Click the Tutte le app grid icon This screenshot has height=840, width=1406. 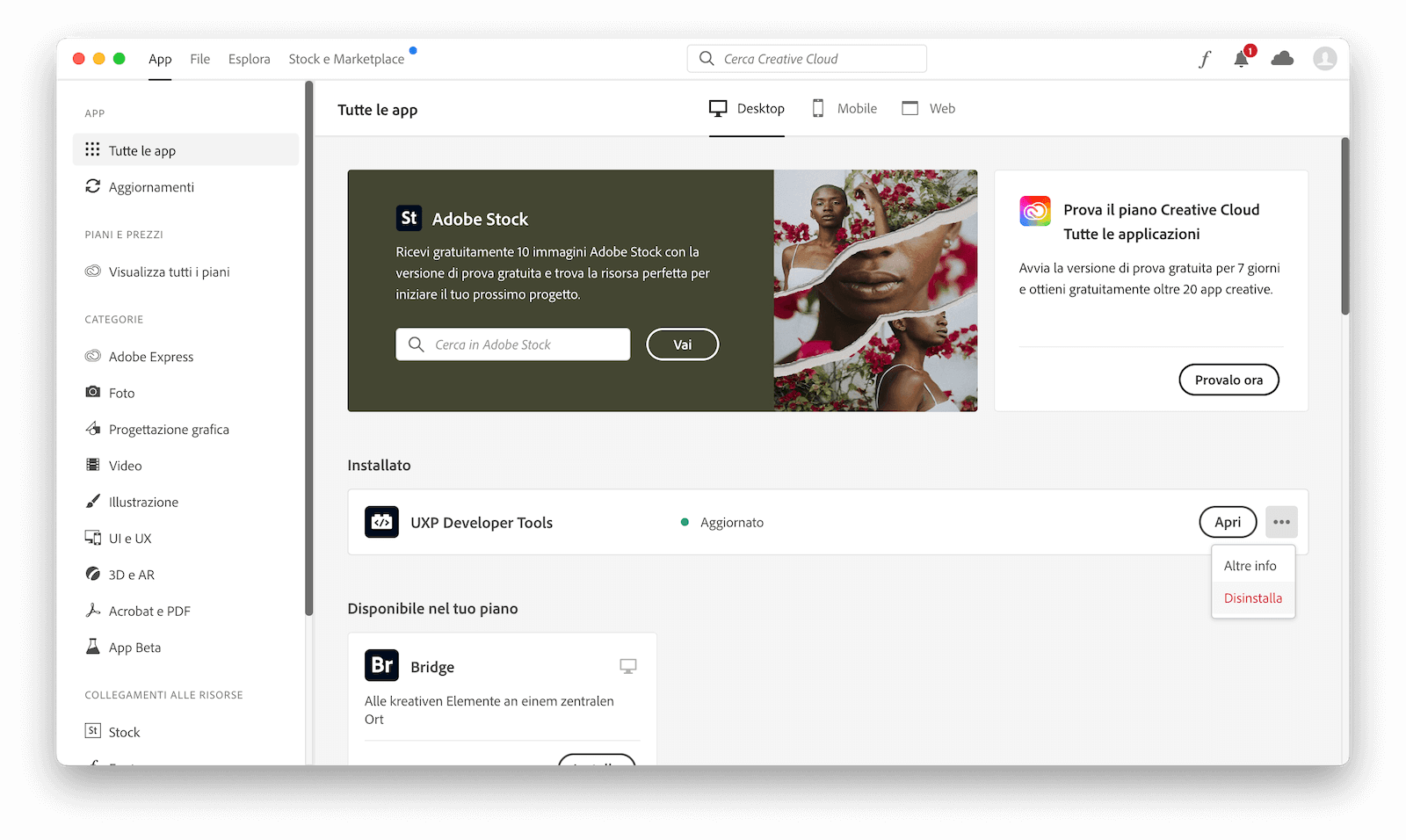92,149
